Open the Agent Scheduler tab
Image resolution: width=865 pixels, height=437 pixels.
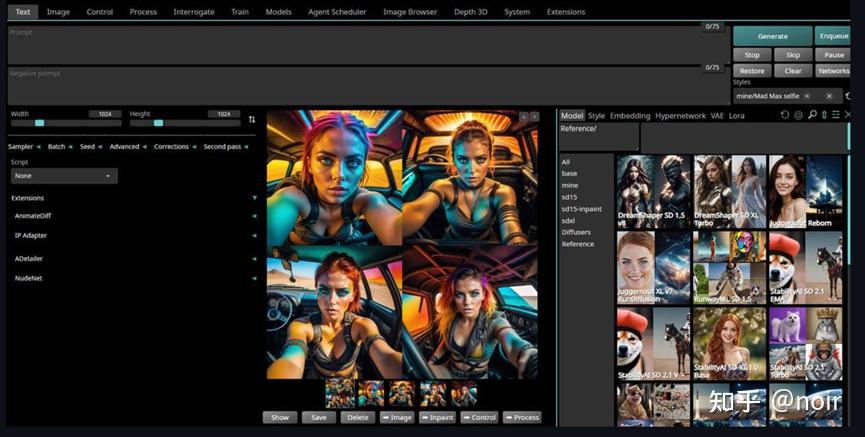[x=337, y=12]
